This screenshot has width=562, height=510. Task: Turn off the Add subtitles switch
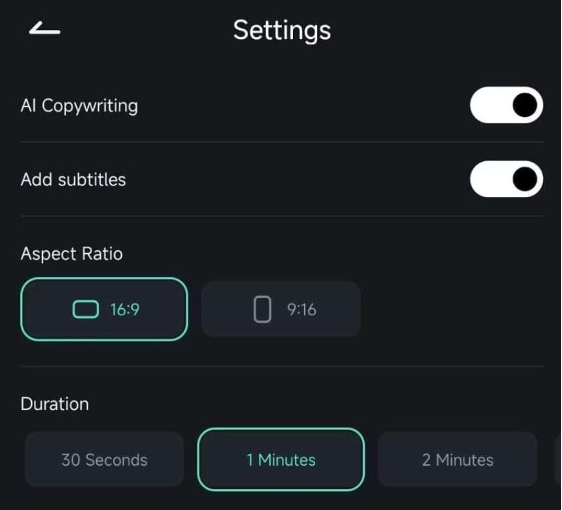[x=506, y=179]
